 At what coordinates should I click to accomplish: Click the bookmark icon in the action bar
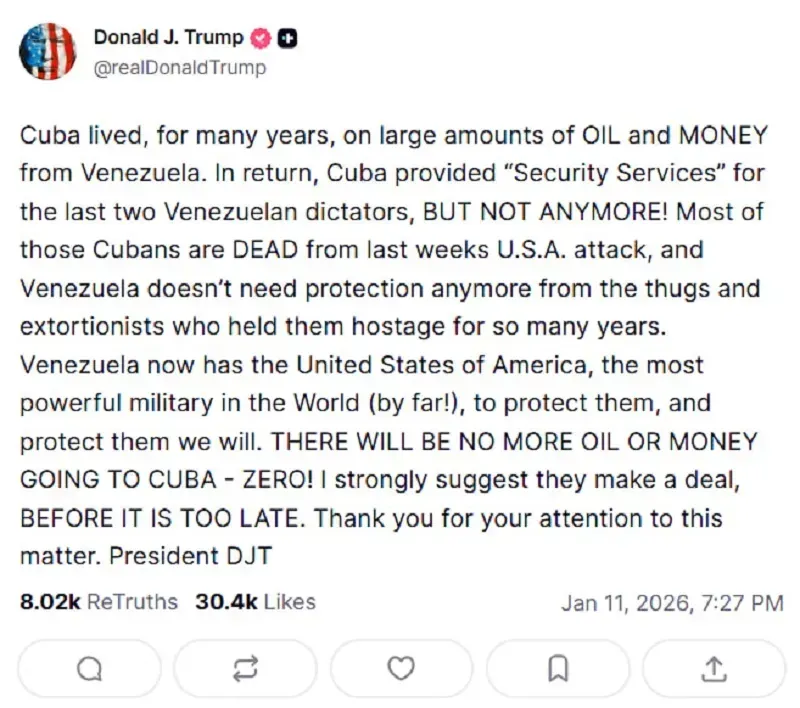click(558, 669)
